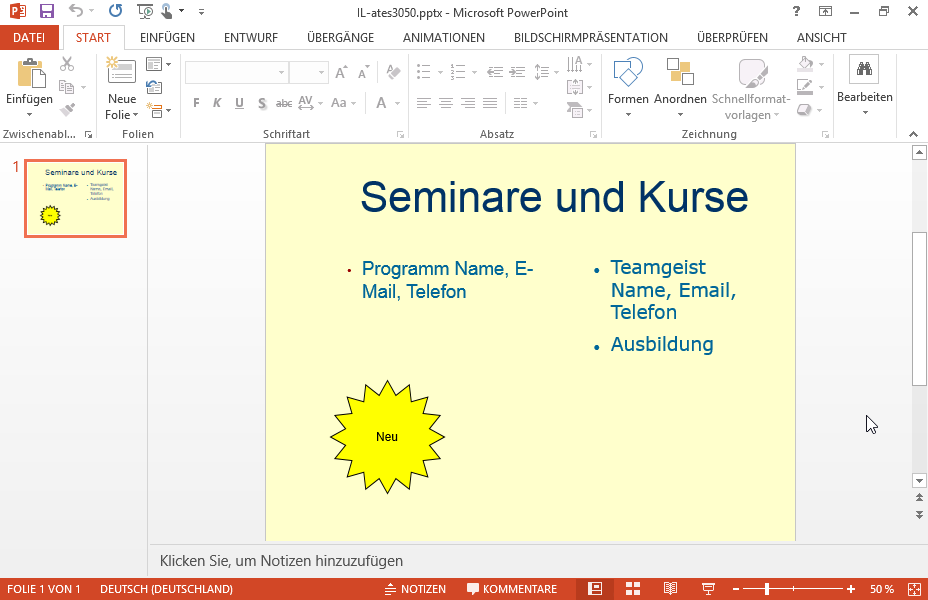
Task: Open KOMMENTARE pane
Action: pos(512,589)
